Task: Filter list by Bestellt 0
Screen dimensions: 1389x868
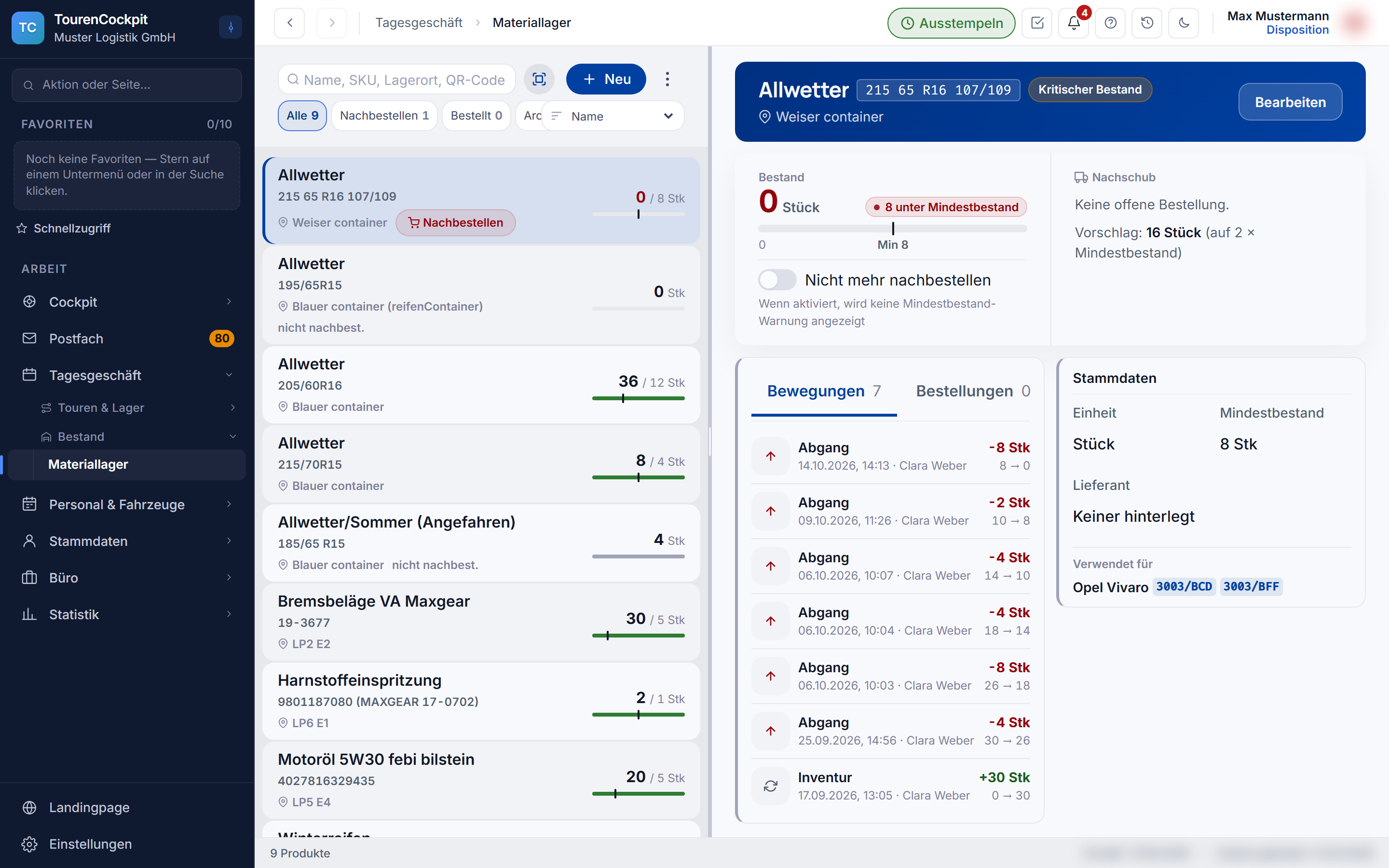Action: pyautogui.click(x=476, y=115)
